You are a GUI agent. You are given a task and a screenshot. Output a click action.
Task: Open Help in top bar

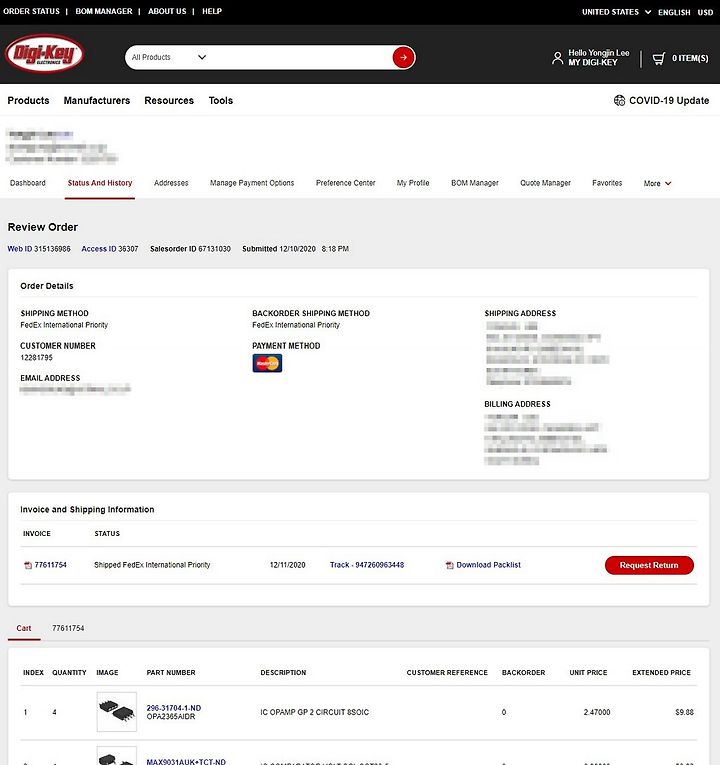[212, 11]
